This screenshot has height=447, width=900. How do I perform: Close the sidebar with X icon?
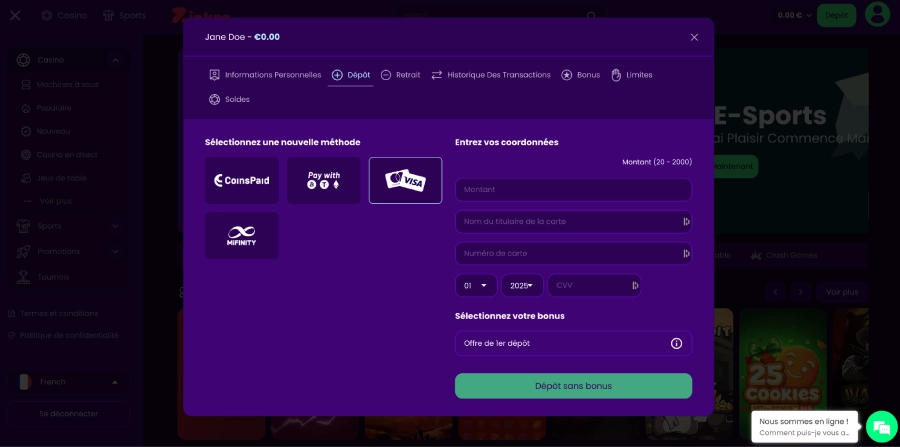[x=15, y=15]
